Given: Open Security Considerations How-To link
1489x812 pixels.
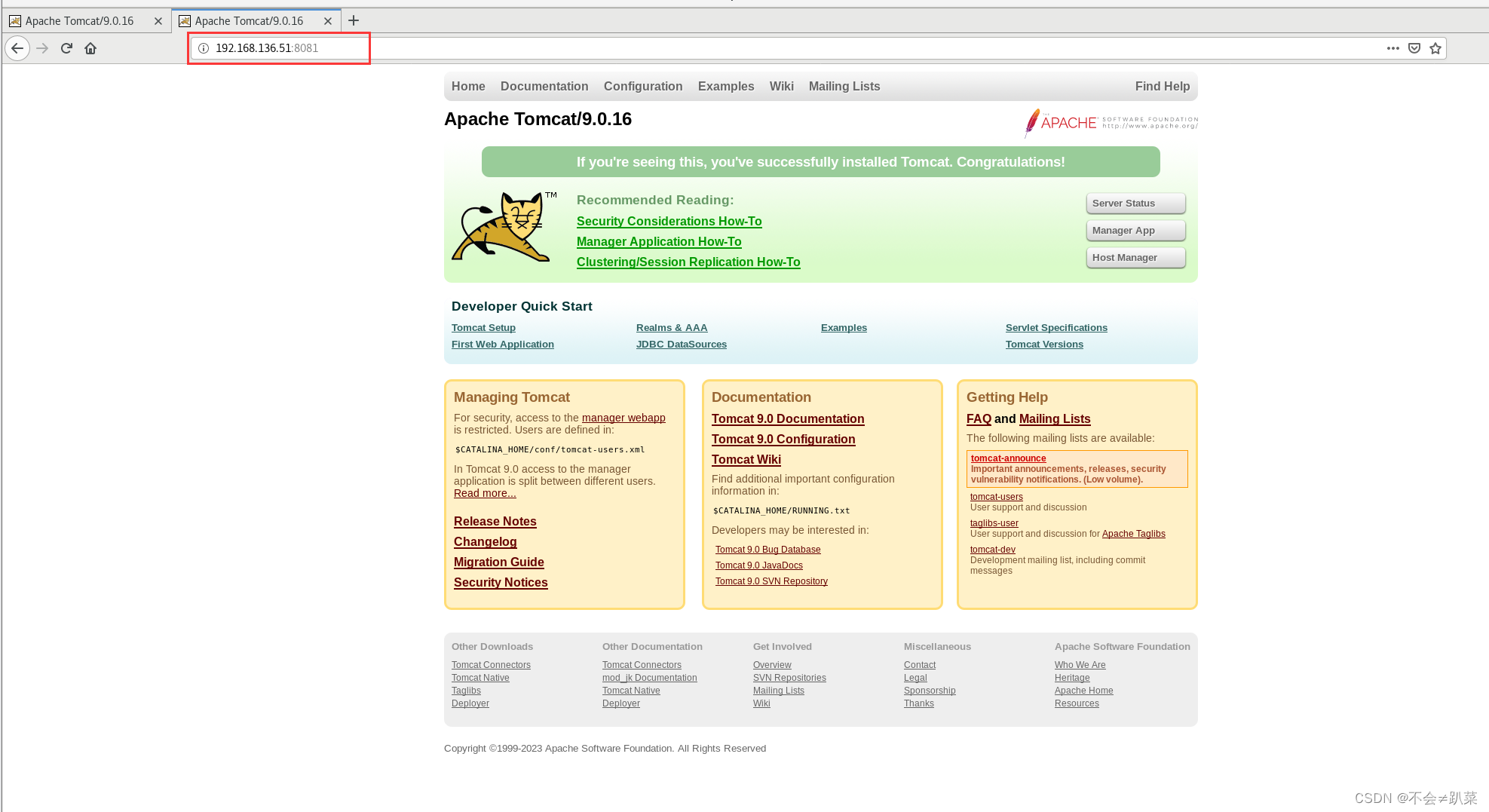Looking at the screenshot, I should (669, 221).
